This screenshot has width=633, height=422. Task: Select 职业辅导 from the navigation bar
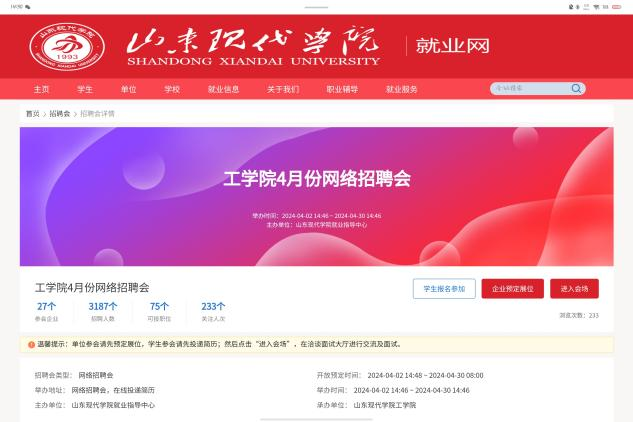click(x=342, y=89)
